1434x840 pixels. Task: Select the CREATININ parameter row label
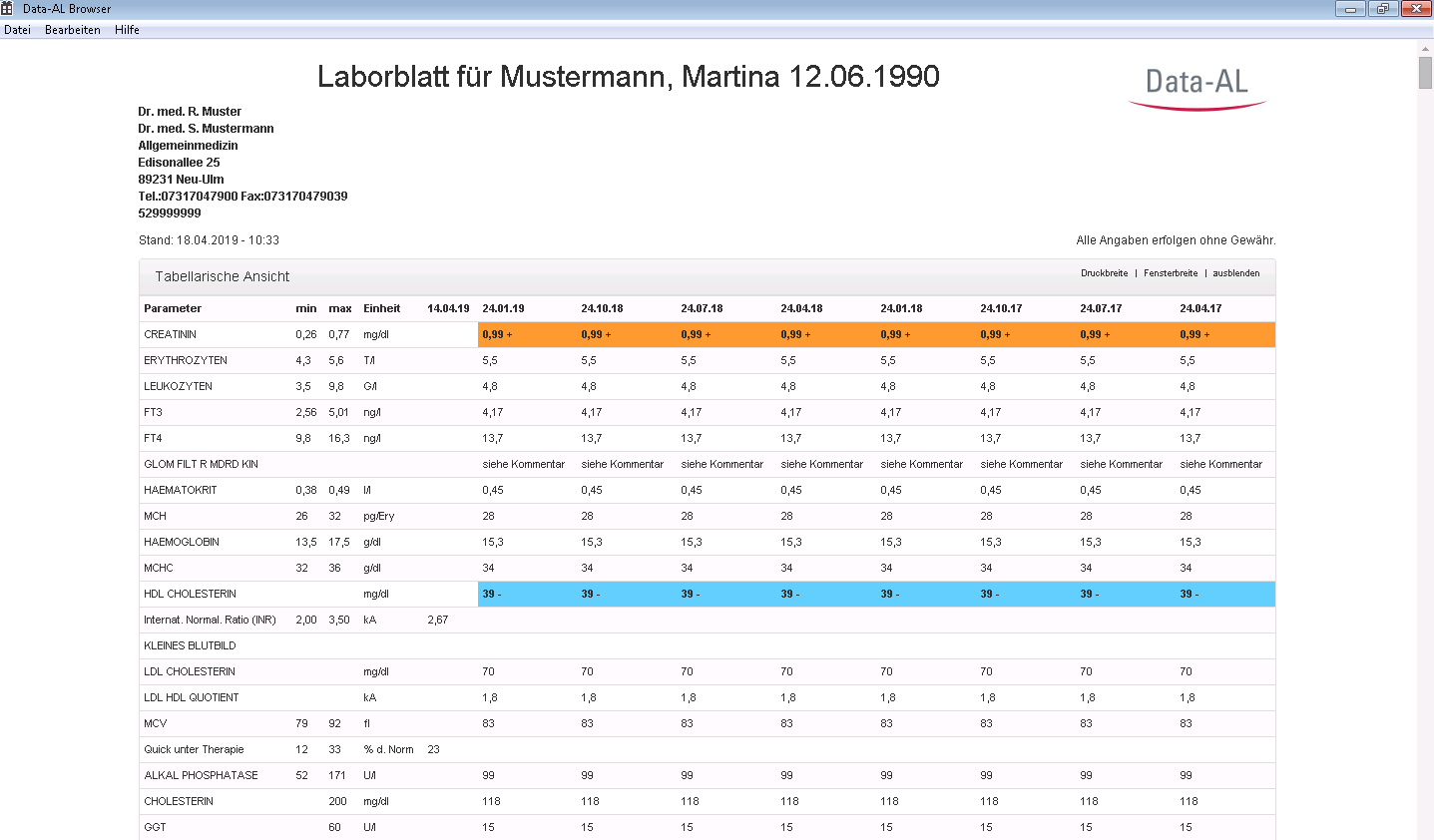pyautogui.click(x=170, y=334)
